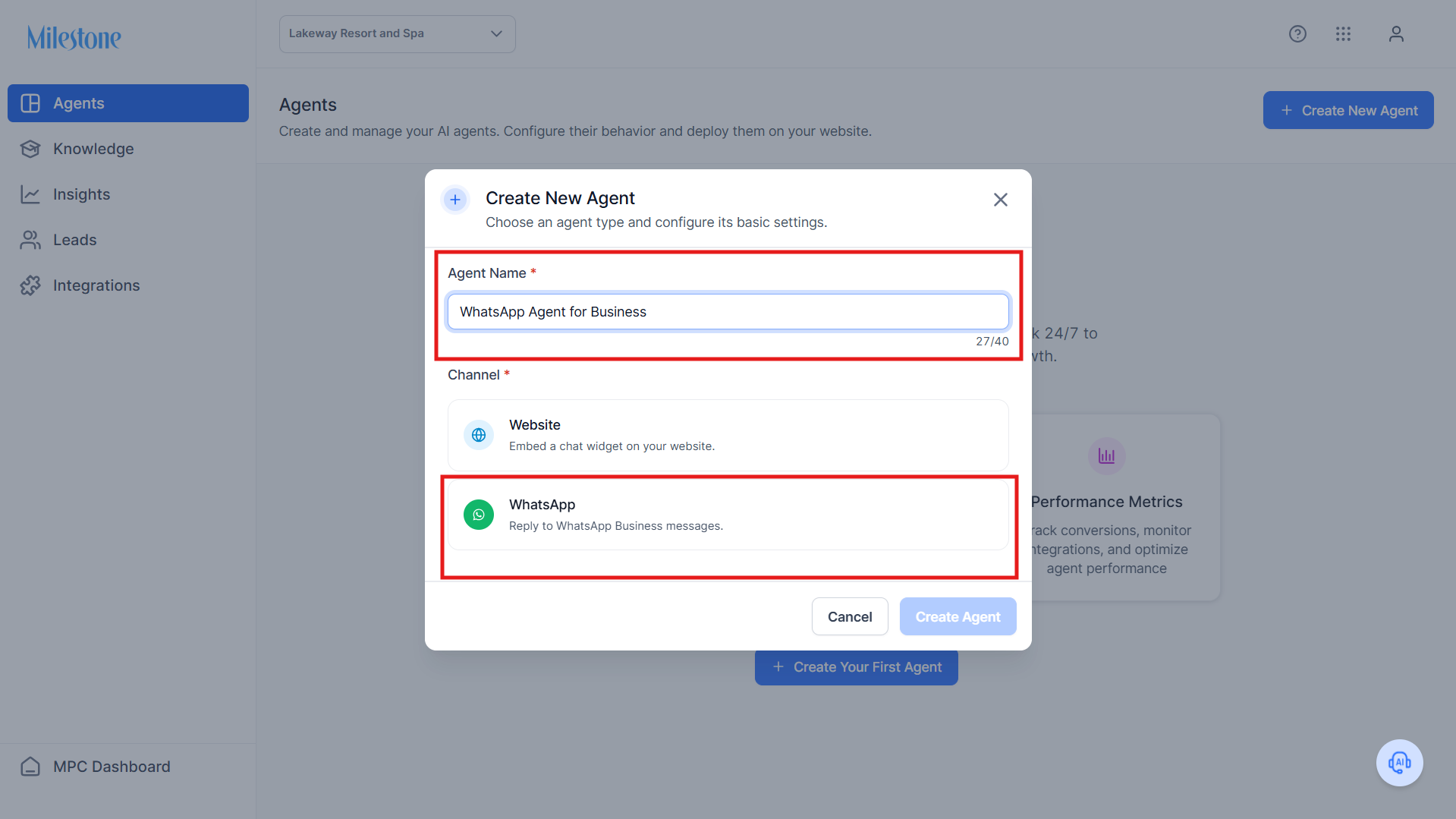Open the Leads page
Screen dimensions: 1456x819
(128, 240)
